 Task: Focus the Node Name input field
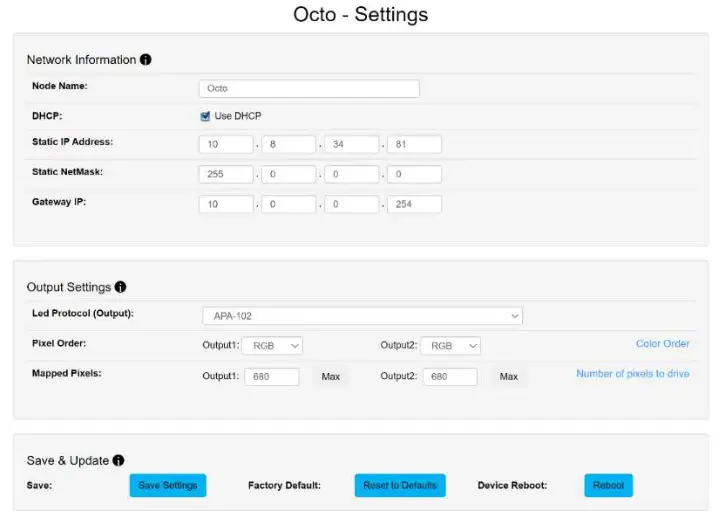click(x=309, y=89)
